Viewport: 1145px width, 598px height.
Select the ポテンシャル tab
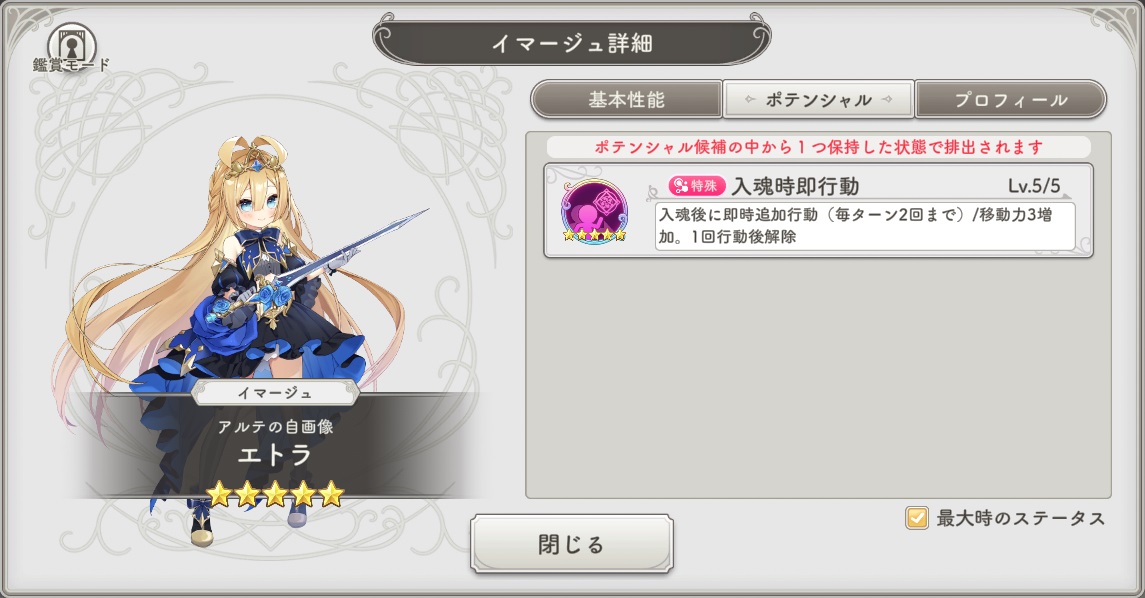click(819, 99)
